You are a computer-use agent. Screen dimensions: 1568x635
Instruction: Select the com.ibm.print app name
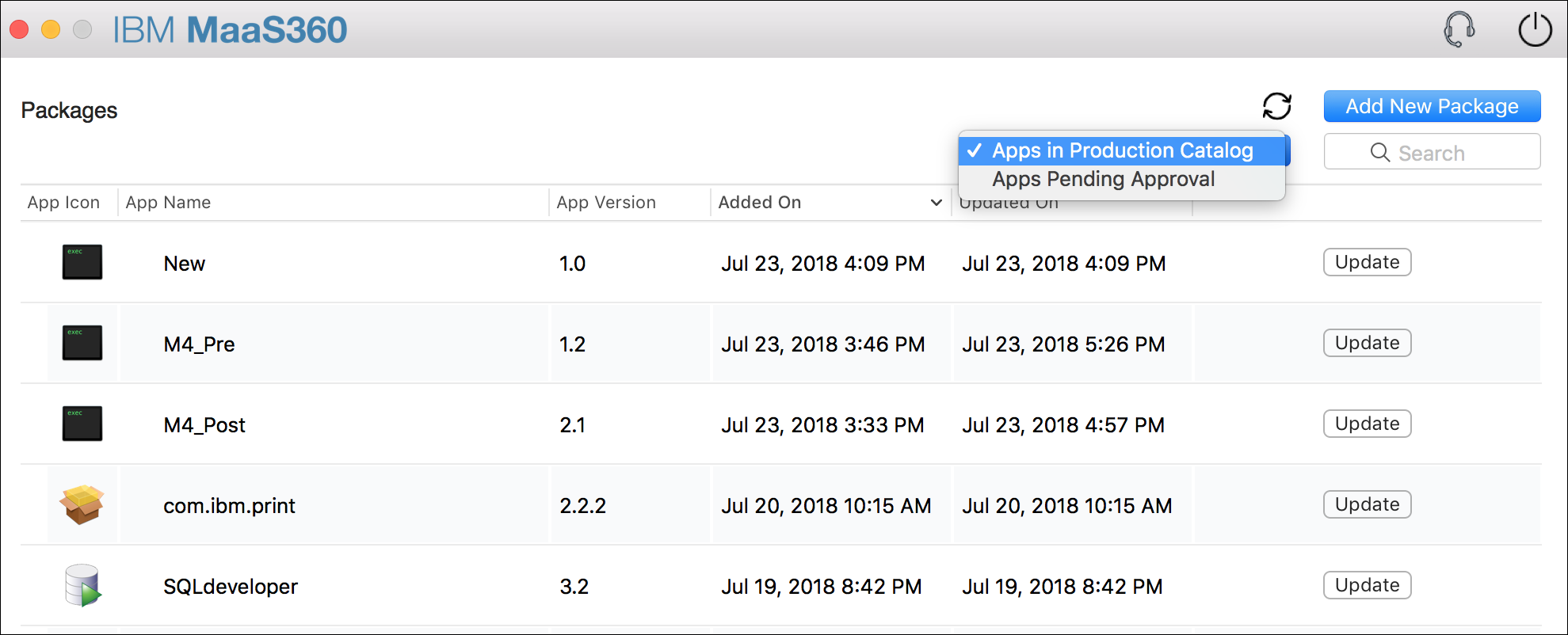click(229, 506)
